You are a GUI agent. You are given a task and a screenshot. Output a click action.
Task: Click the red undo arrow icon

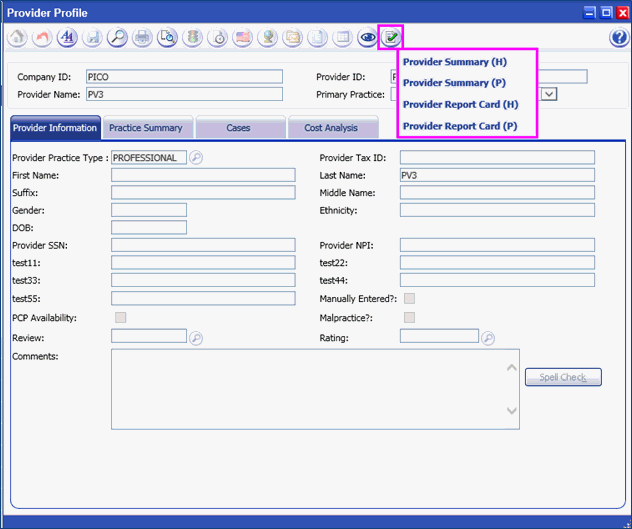42,38
